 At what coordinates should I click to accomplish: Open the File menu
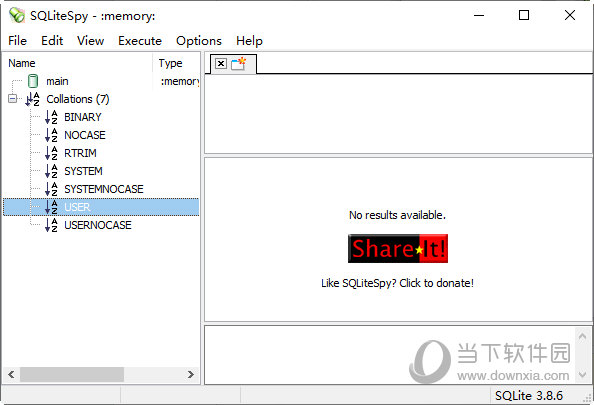click(x=17, y=41)
